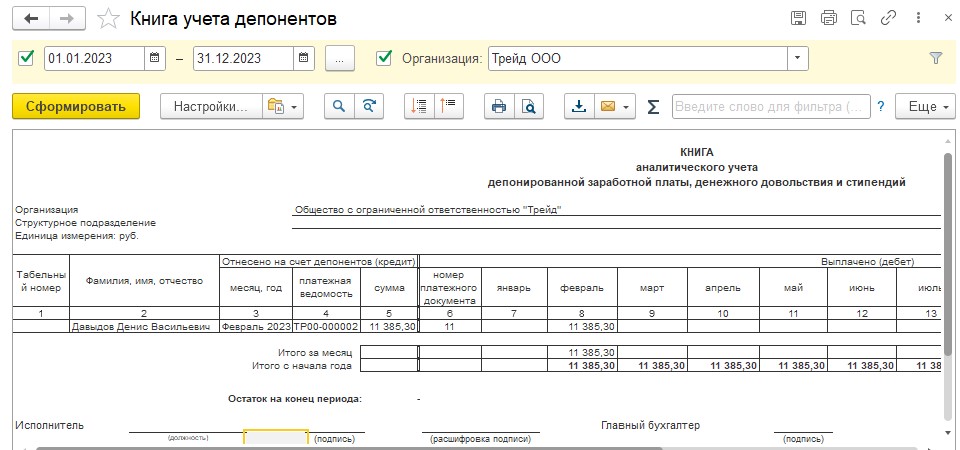Click the magnifier find icon
This screenshot has height=450, width=960.
tap(339, 106)
